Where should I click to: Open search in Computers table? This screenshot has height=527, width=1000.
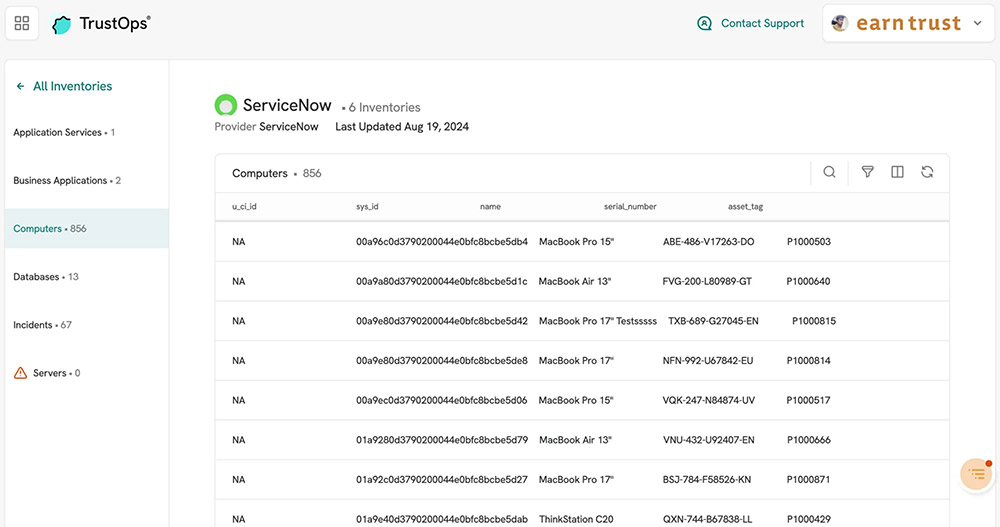829,172
